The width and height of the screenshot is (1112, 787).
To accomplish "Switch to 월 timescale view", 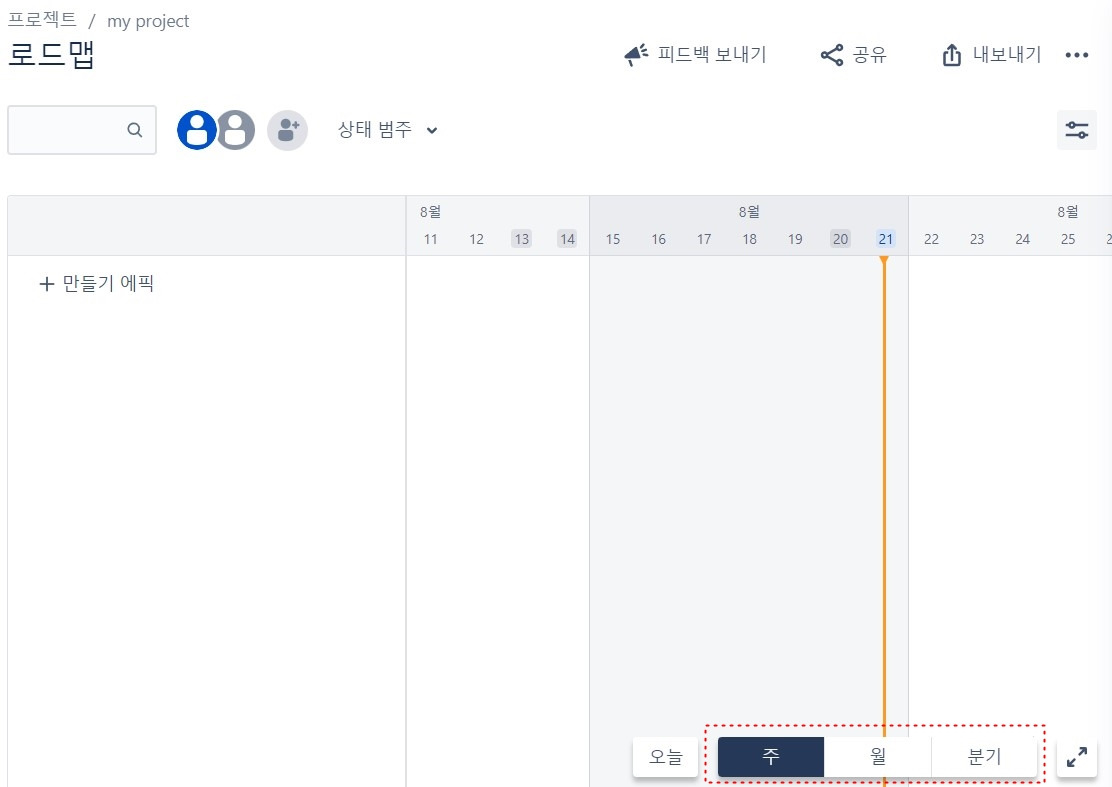I will [x=876, y=757].
